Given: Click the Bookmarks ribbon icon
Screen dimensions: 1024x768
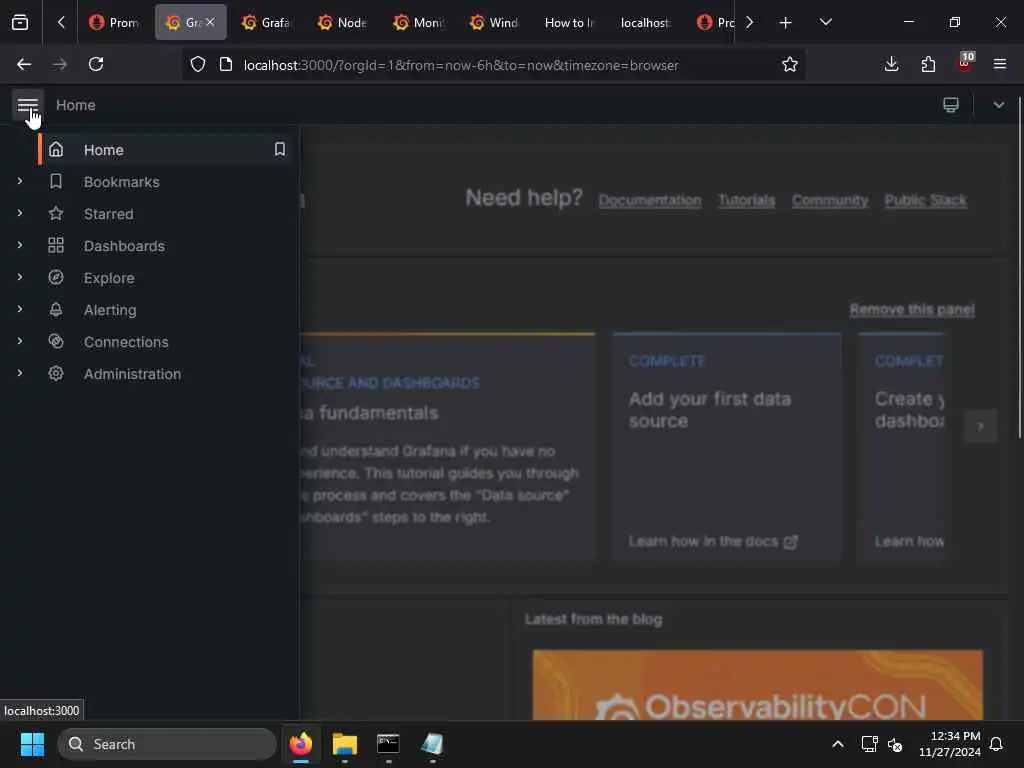Looking at the screenshot, I should pos(56,181).
